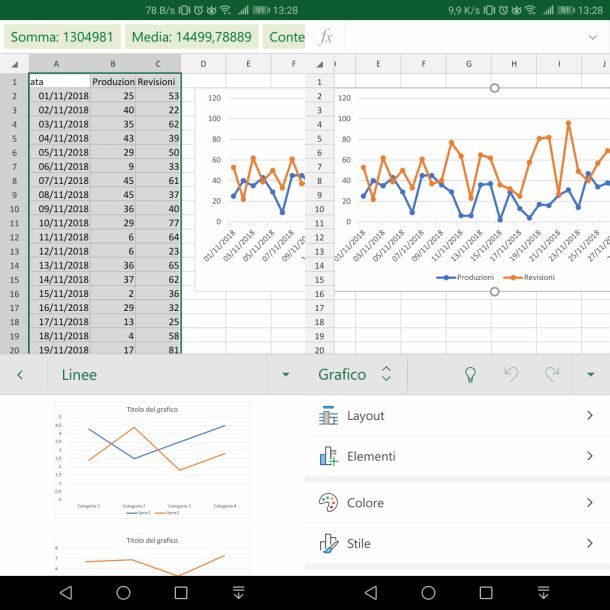
Task: Tap the Layout chart icon
Action: (x=328, y=415)
